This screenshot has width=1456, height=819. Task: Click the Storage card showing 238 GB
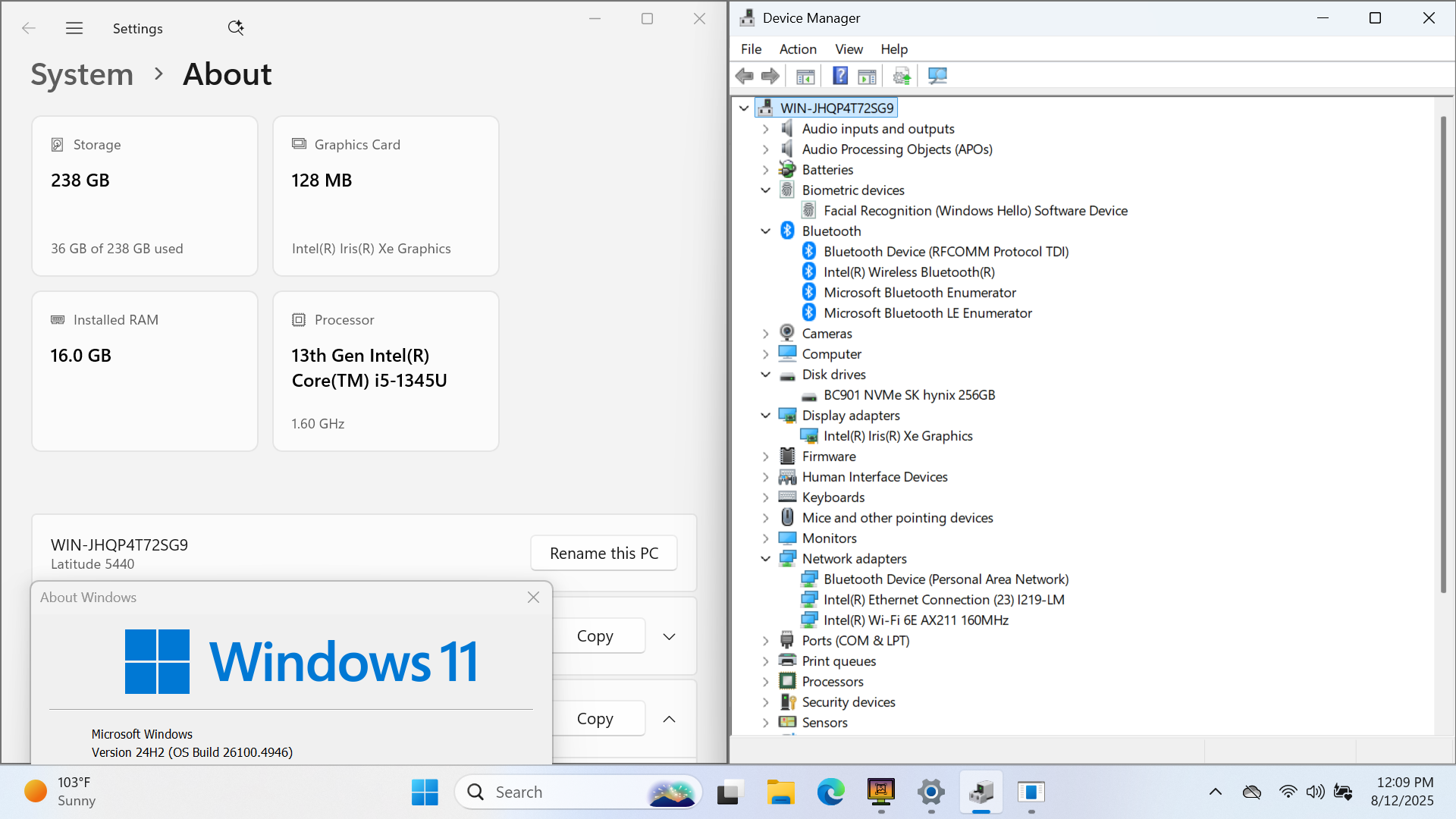tap(145, 196)
